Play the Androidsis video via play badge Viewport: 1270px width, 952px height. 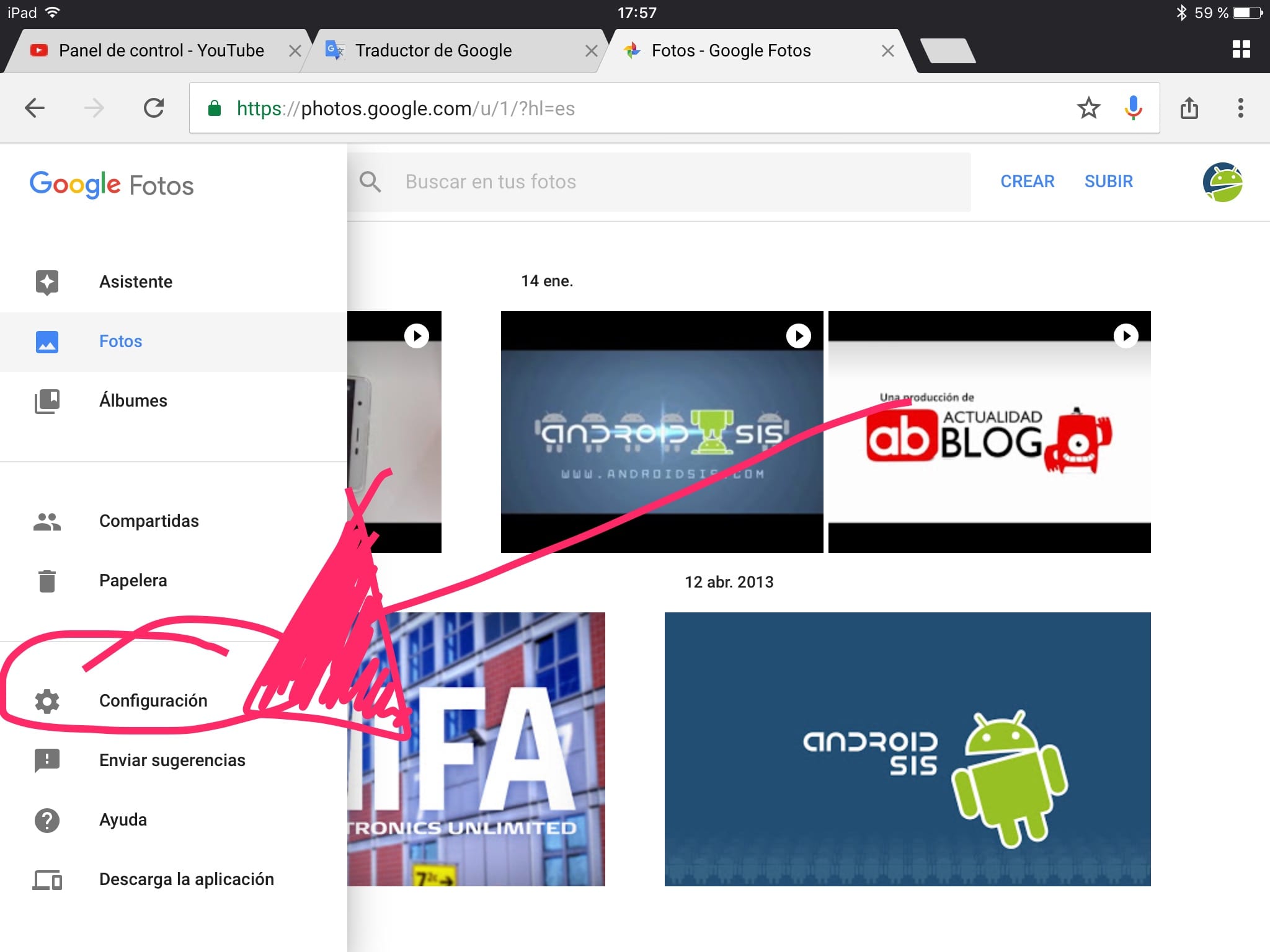(799, 336)
